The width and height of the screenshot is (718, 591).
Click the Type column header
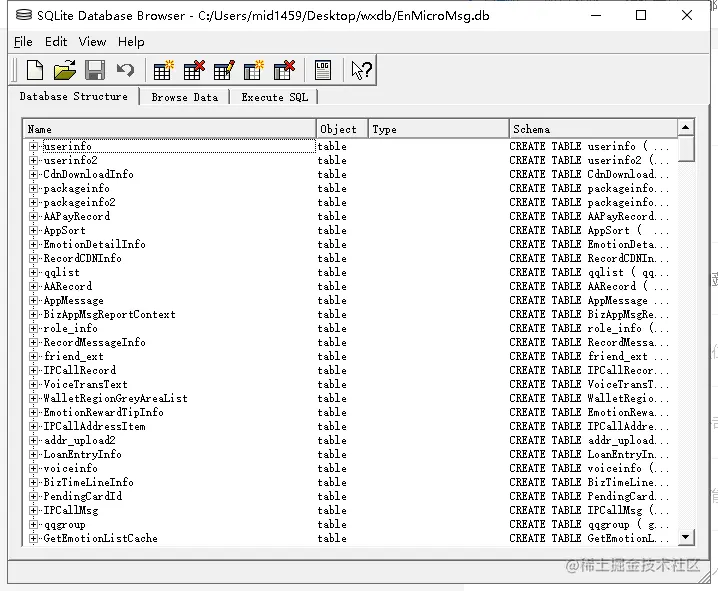(x=438, y=129)
